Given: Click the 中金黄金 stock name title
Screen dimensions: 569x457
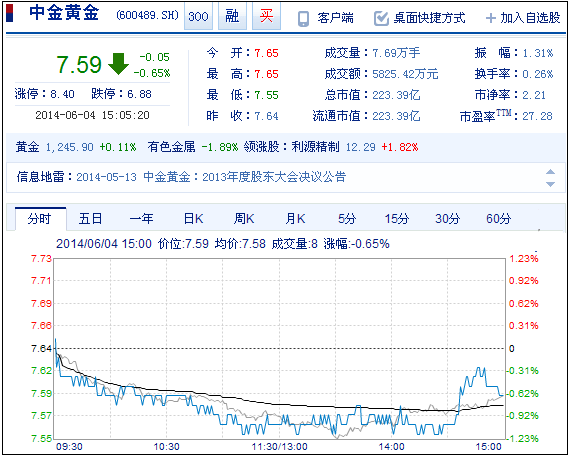Looking at the screenshot, I should (x=64, y=13).
